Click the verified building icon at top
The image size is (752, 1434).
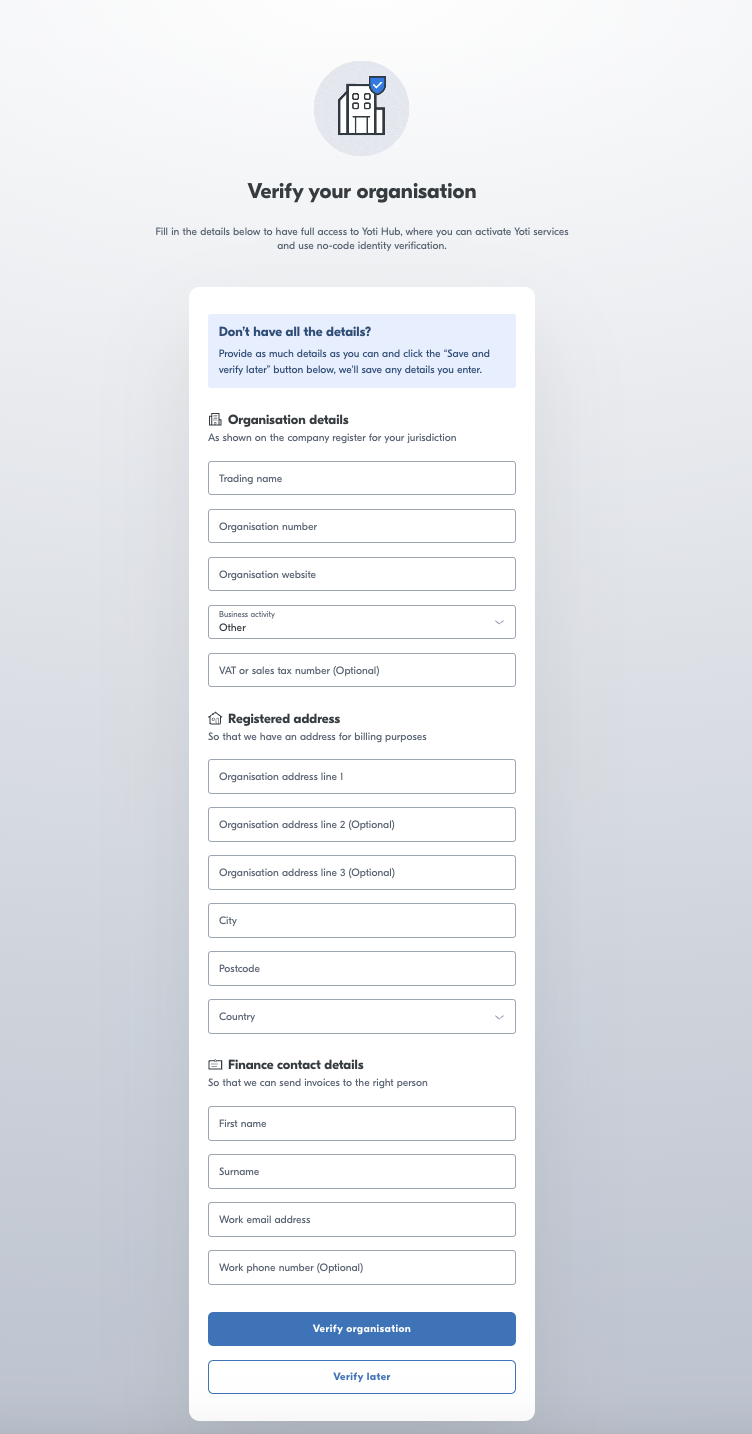[361, 107]
